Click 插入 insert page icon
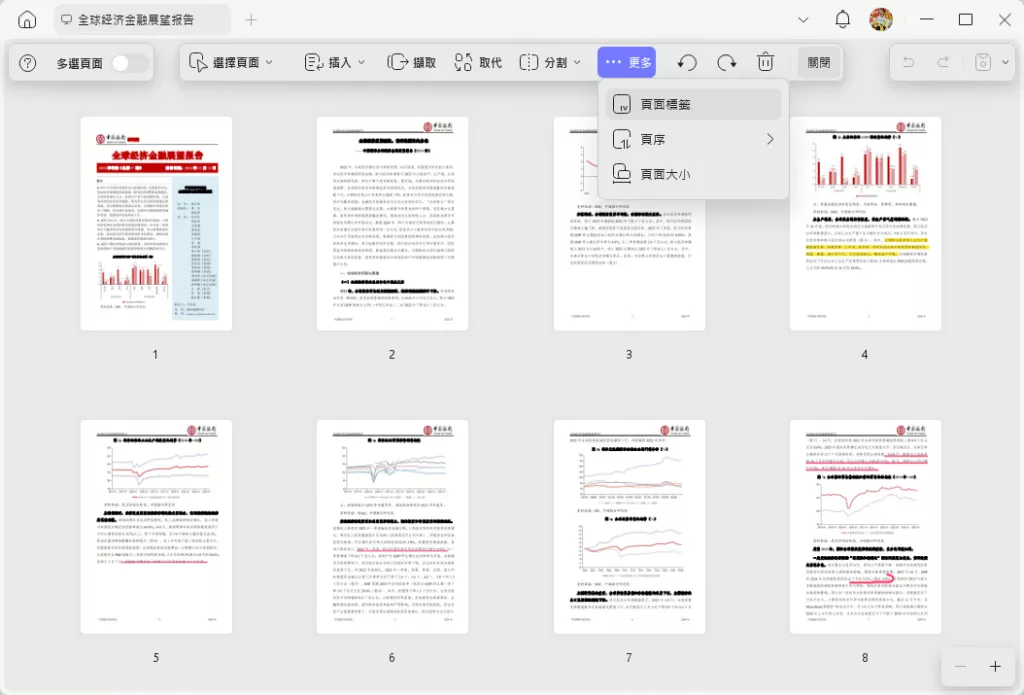The image size is (1024, 695). pos(313,63)
